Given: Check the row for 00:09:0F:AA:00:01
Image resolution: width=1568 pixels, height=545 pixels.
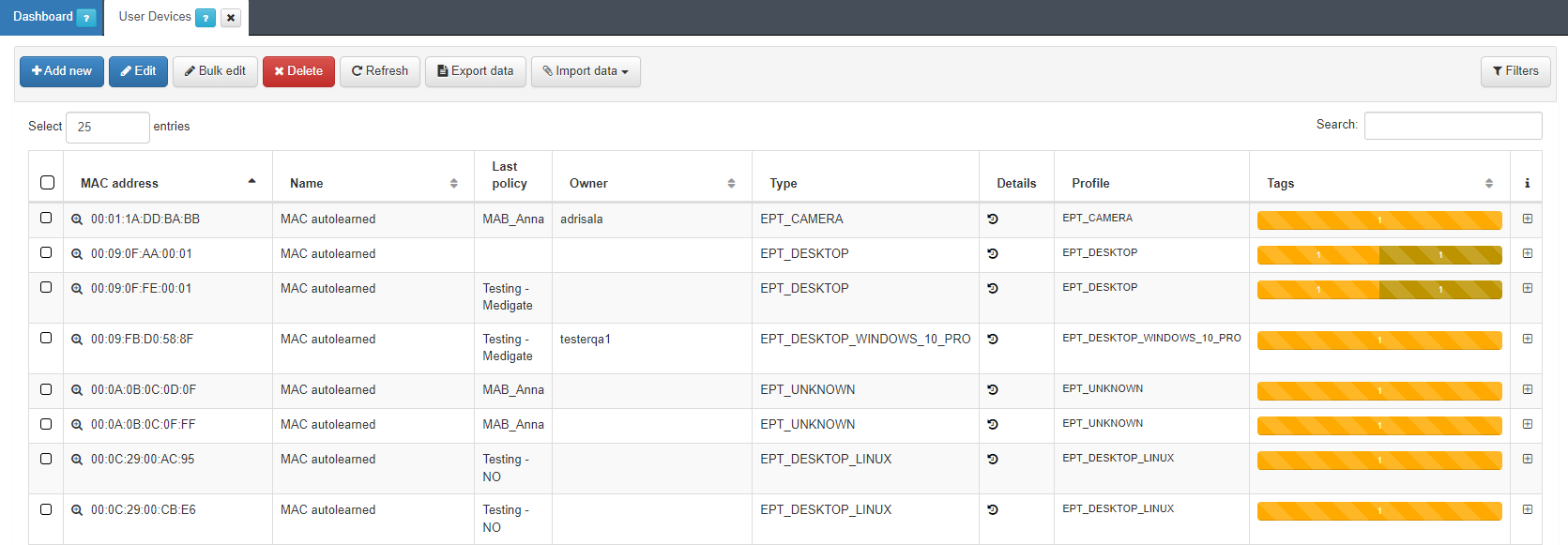Looking at the screenshot, I should 46,252.
